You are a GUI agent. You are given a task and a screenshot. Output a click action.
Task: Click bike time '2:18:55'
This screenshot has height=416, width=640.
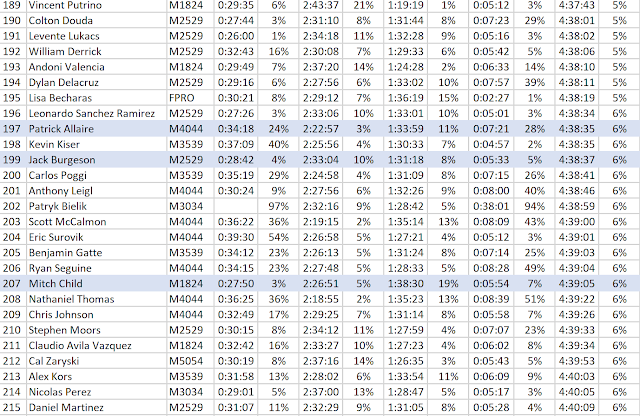pos(321,299)
